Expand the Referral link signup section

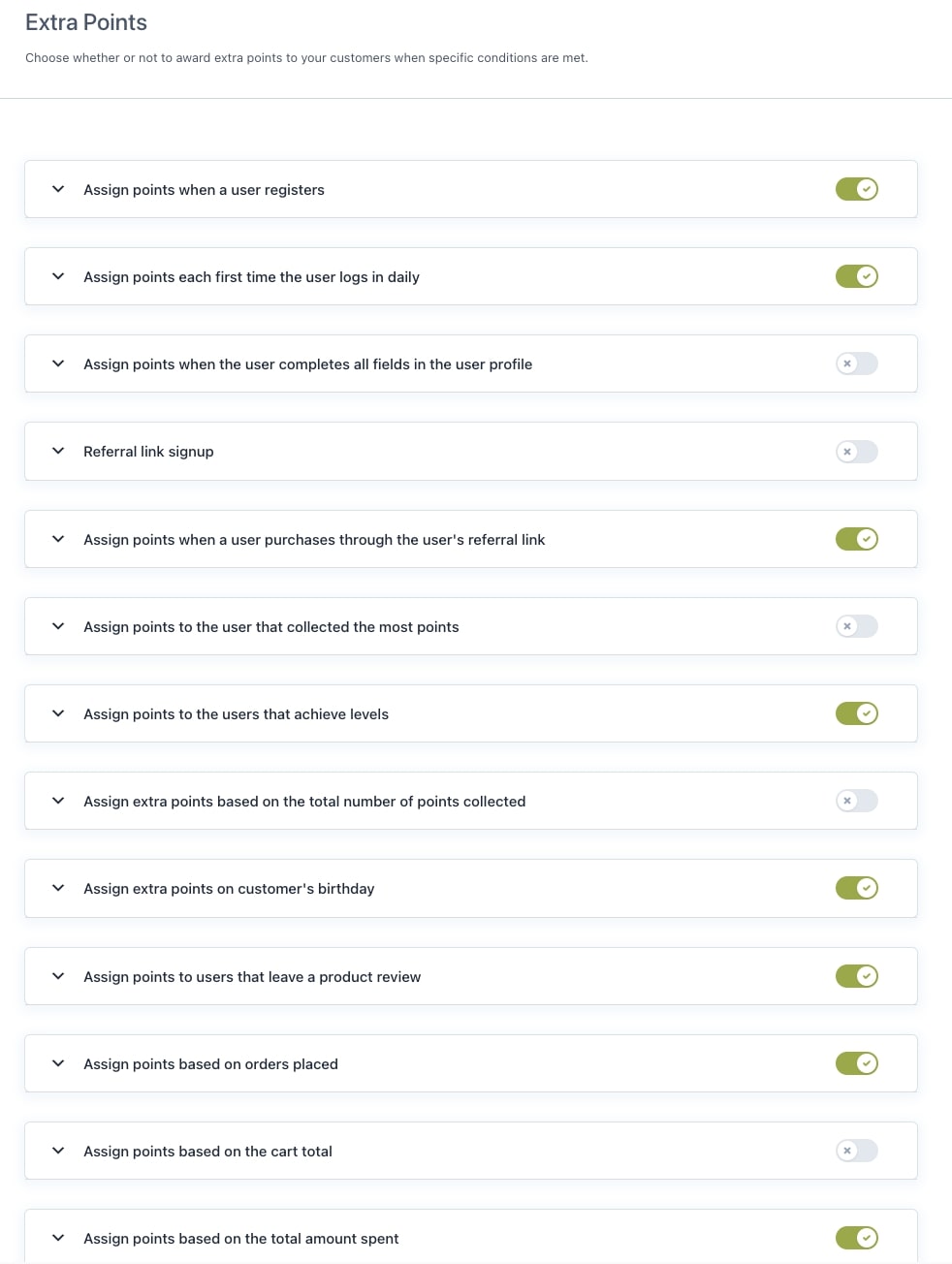[58, 452]
